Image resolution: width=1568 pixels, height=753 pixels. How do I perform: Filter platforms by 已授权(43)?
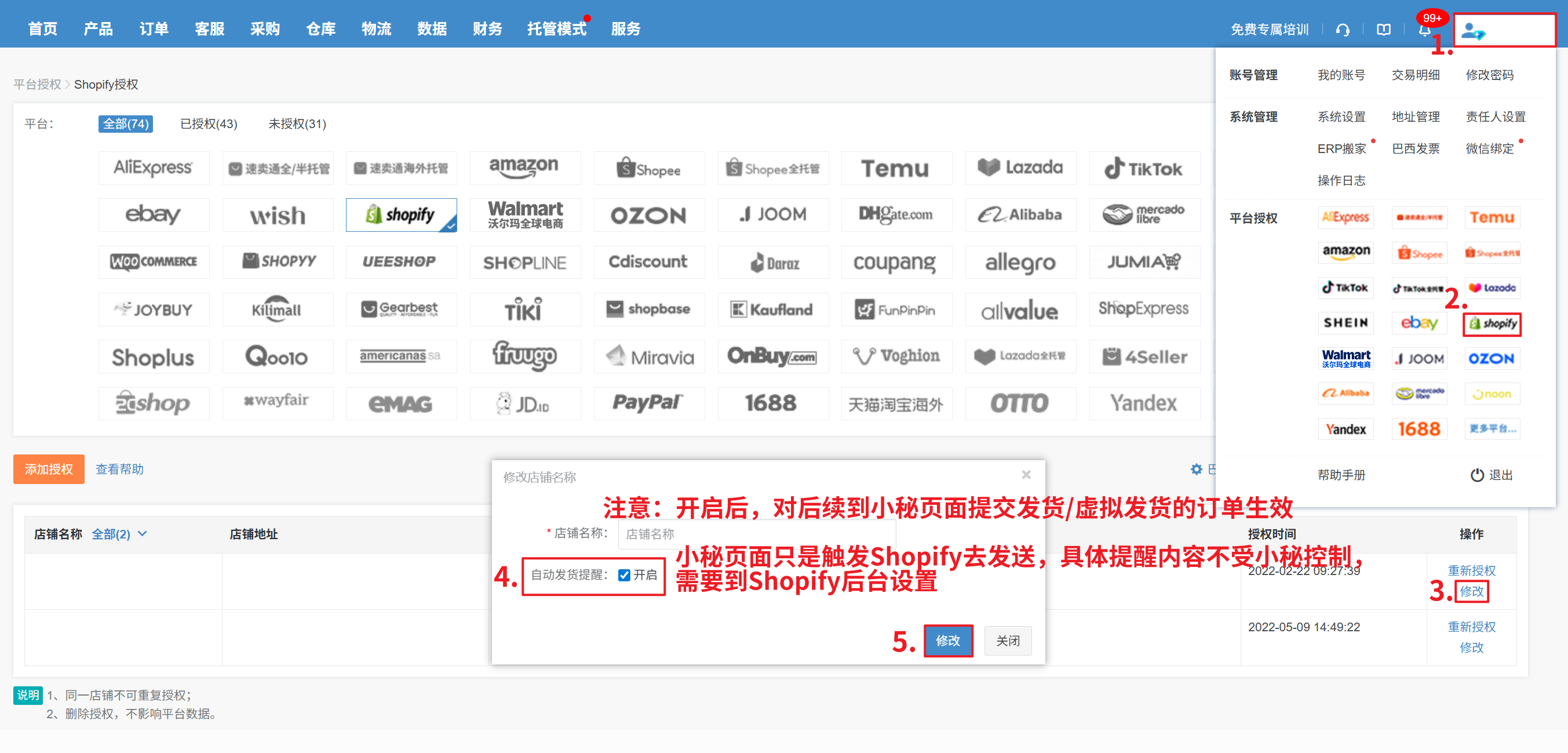[208, 123]
